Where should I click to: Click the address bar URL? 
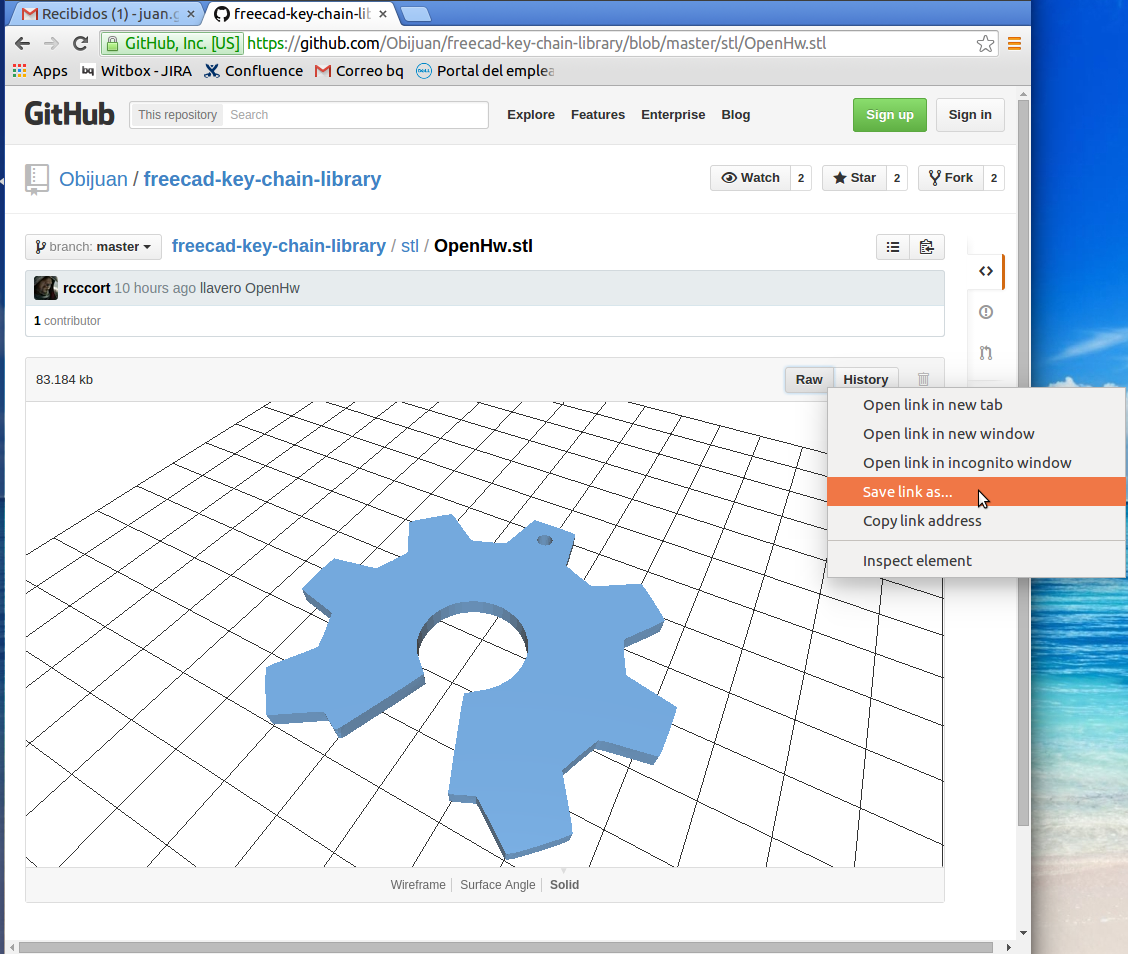click(537, 44)
